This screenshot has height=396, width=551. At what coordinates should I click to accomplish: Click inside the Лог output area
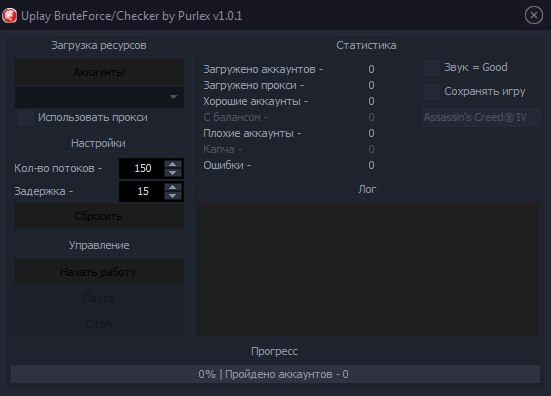368,269
